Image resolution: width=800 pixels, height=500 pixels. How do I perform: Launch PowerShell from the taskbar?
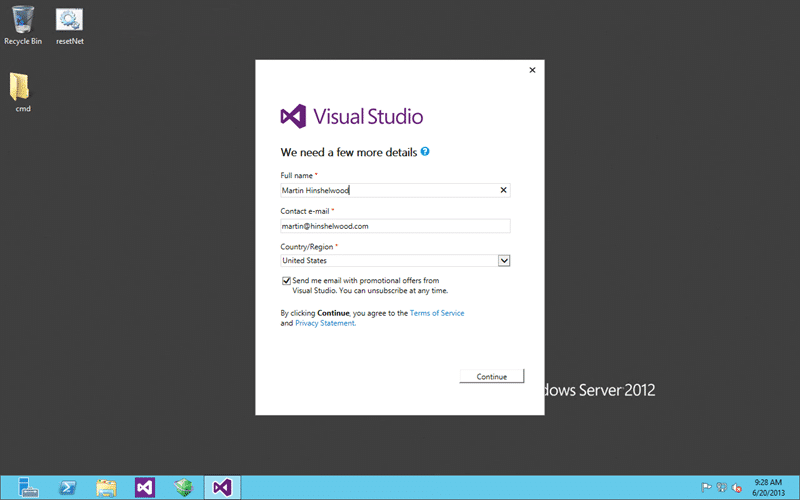[67, 488]
